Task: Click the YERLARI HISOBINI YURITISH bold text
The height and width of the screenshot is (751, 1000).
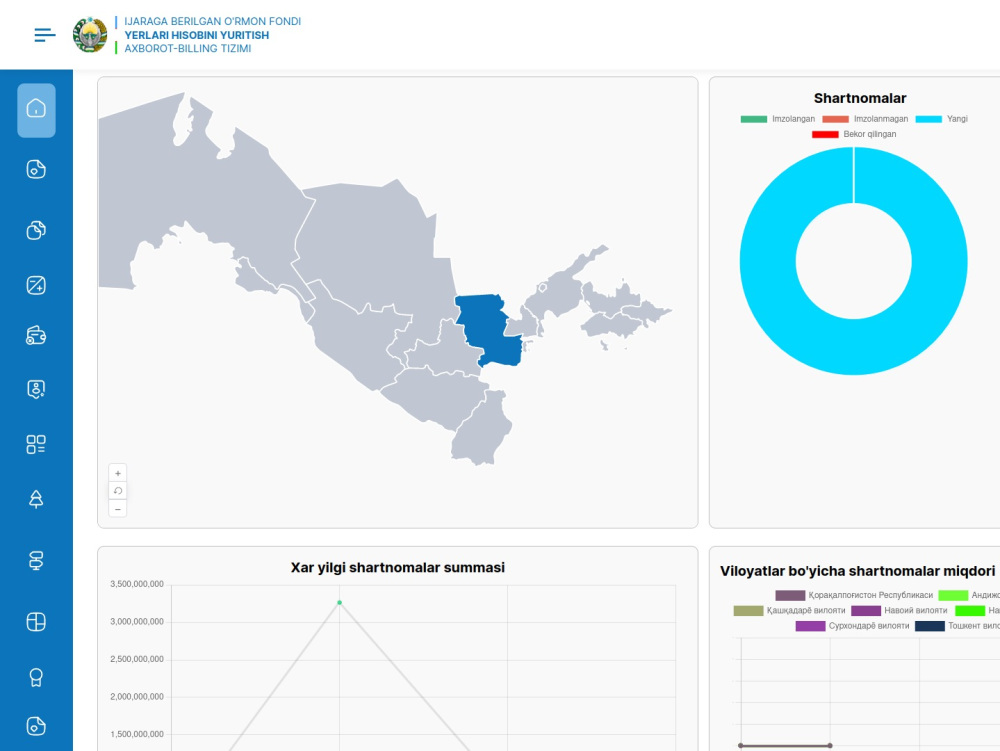Action: pos(196,35)
